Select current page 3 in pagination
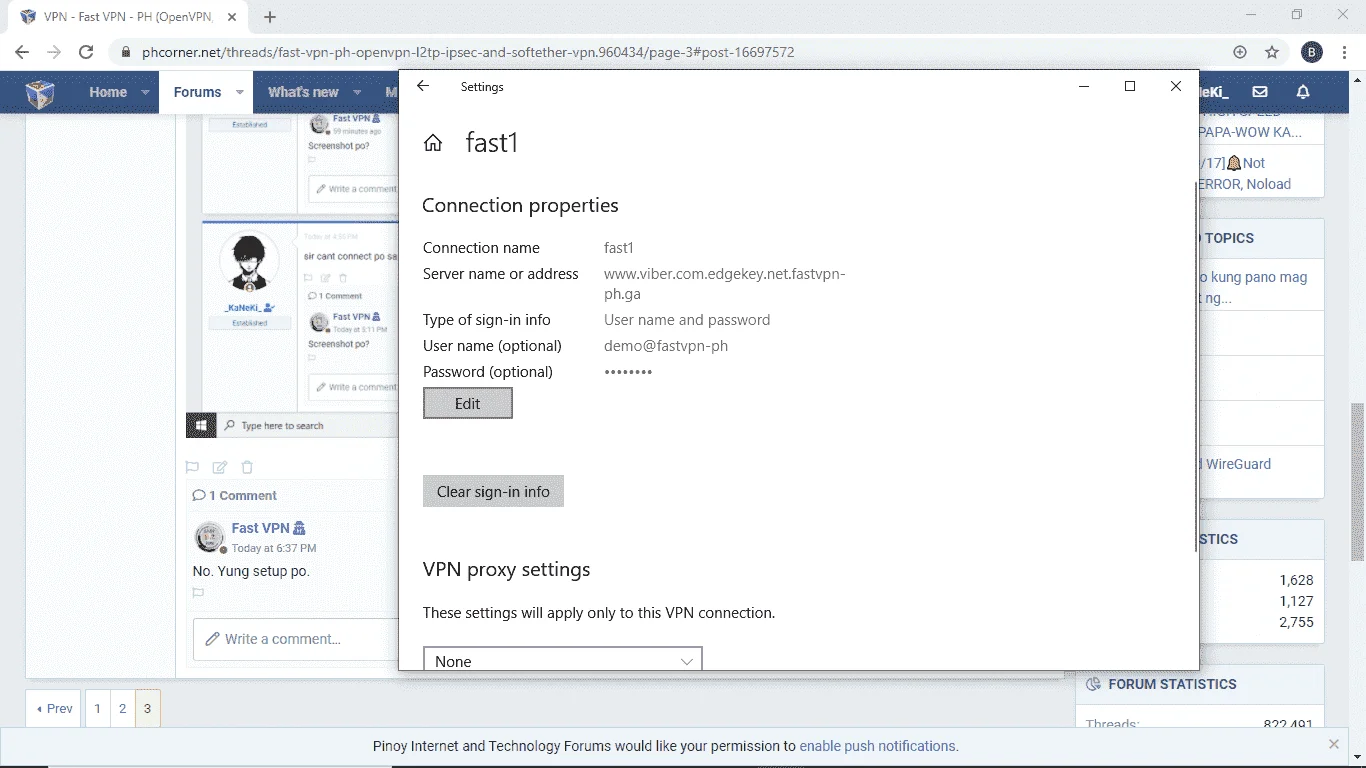The width and height of the screenshot is (1366, 768). click(147, 709)
